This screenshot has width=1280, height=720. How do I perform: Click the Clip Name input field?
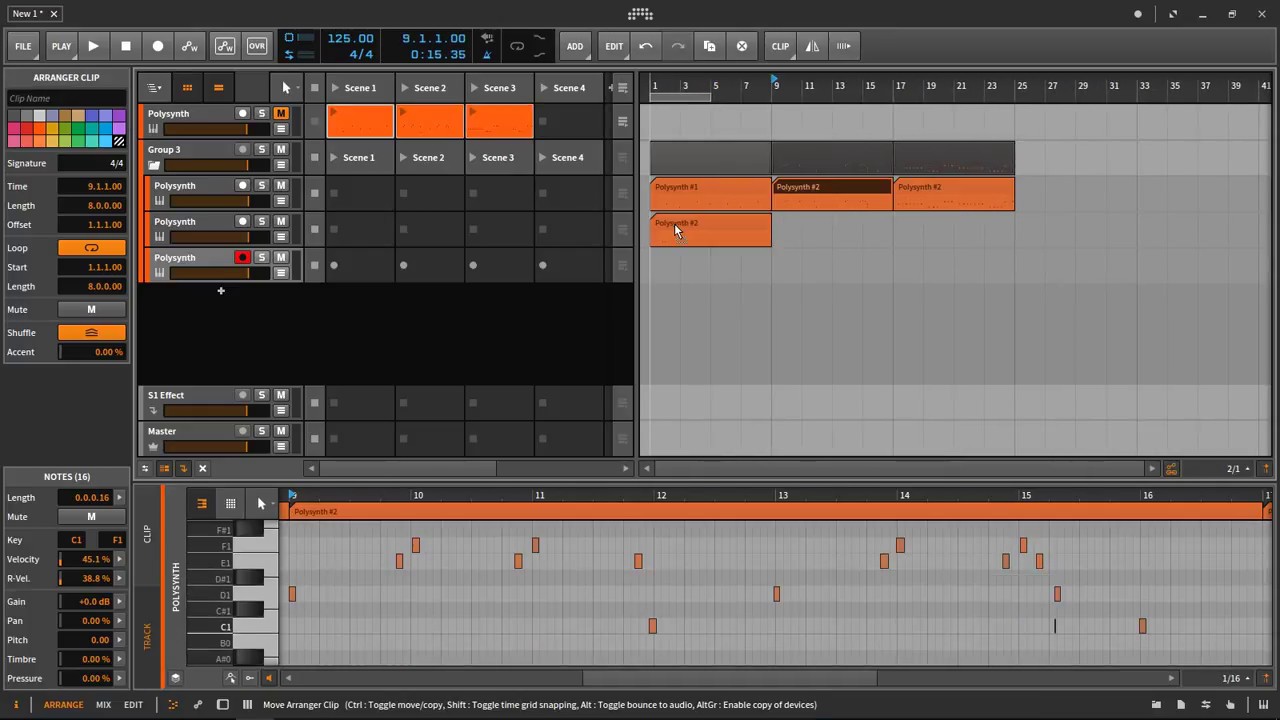click(66, 98)
